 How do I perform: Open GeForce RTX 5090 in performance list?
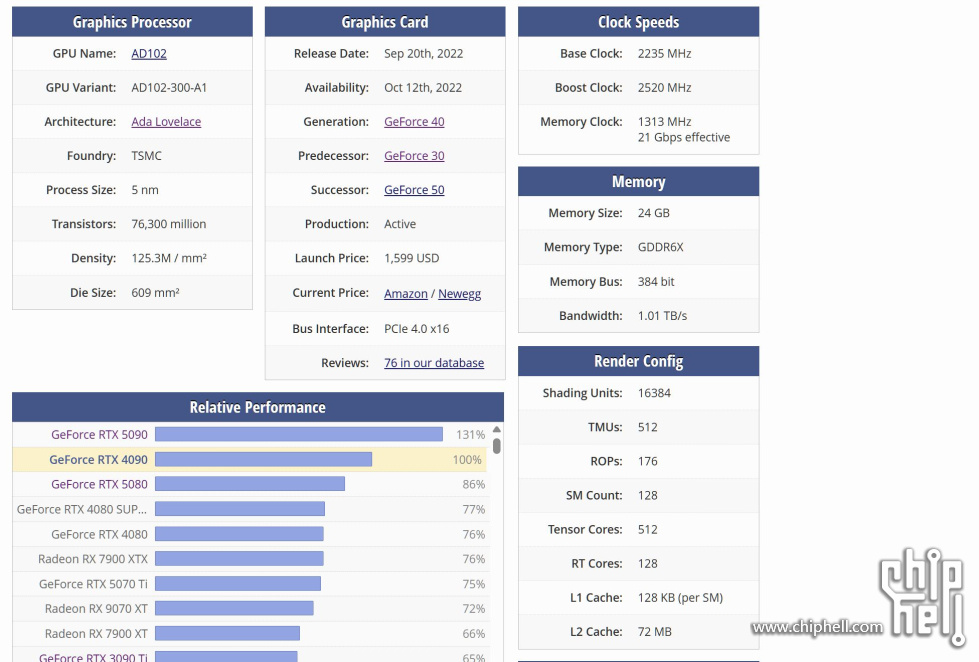pyautogui.click(x=99, y=435)
